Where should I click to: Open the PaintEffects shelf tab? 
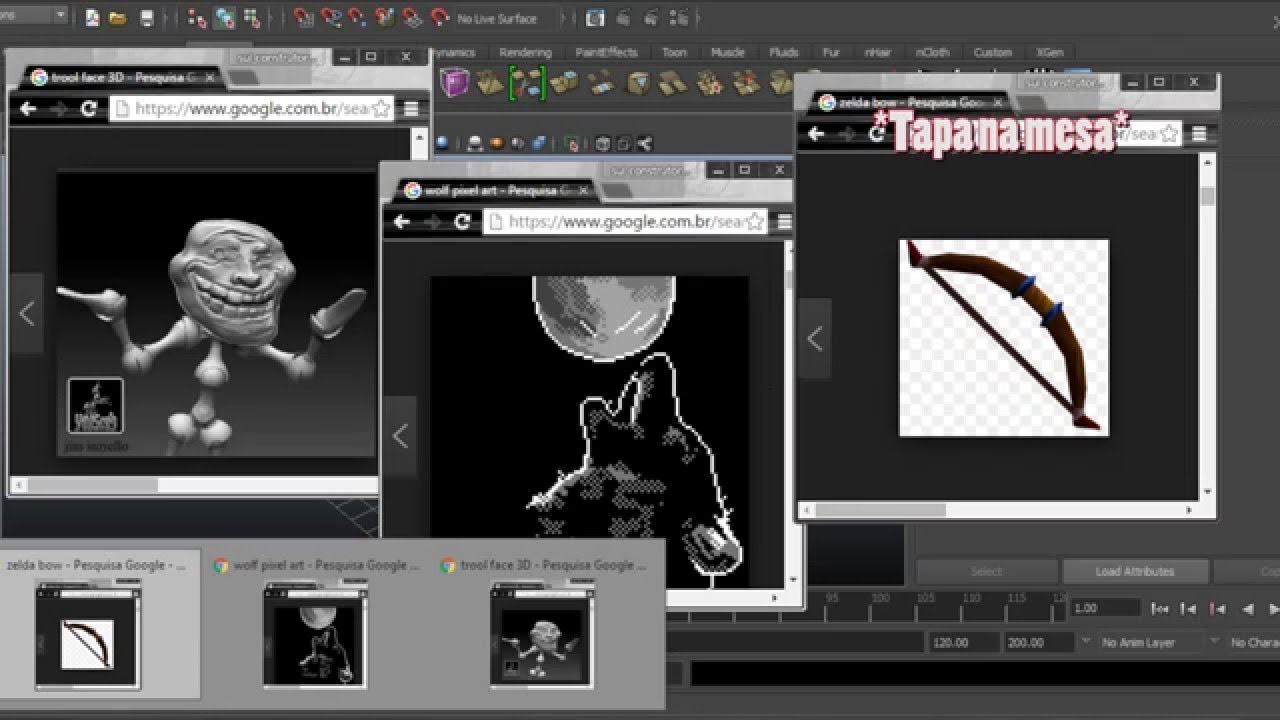coord(606,52)
